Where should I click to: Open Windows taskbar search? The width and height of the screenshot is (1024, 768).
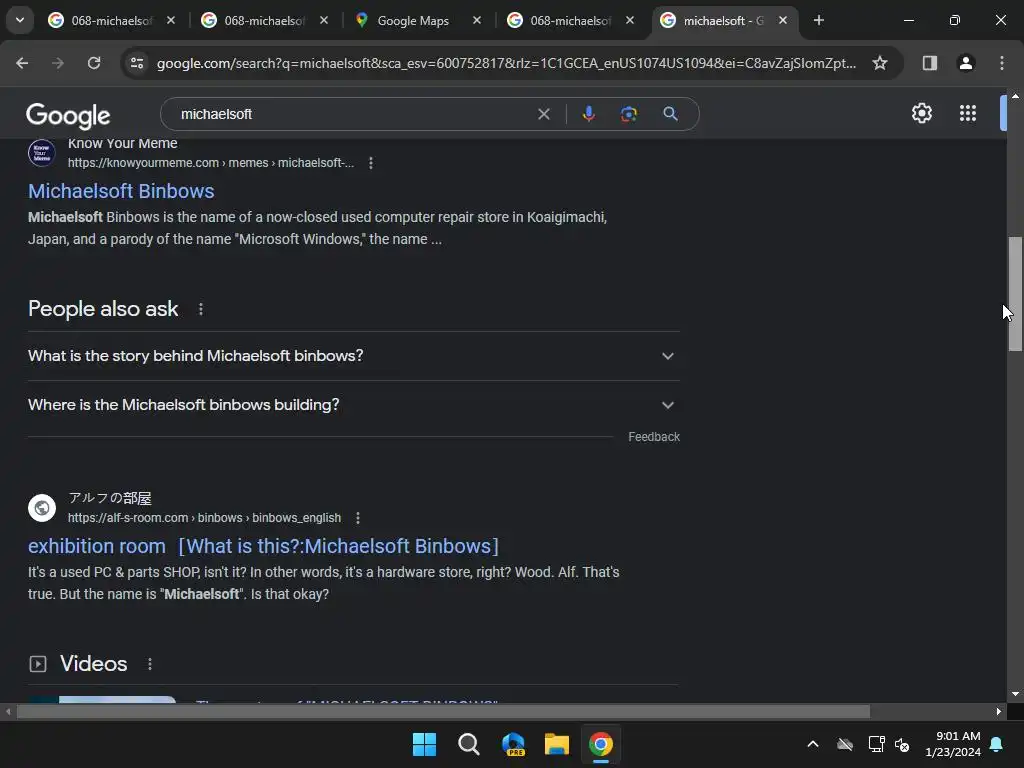(469, 744)
